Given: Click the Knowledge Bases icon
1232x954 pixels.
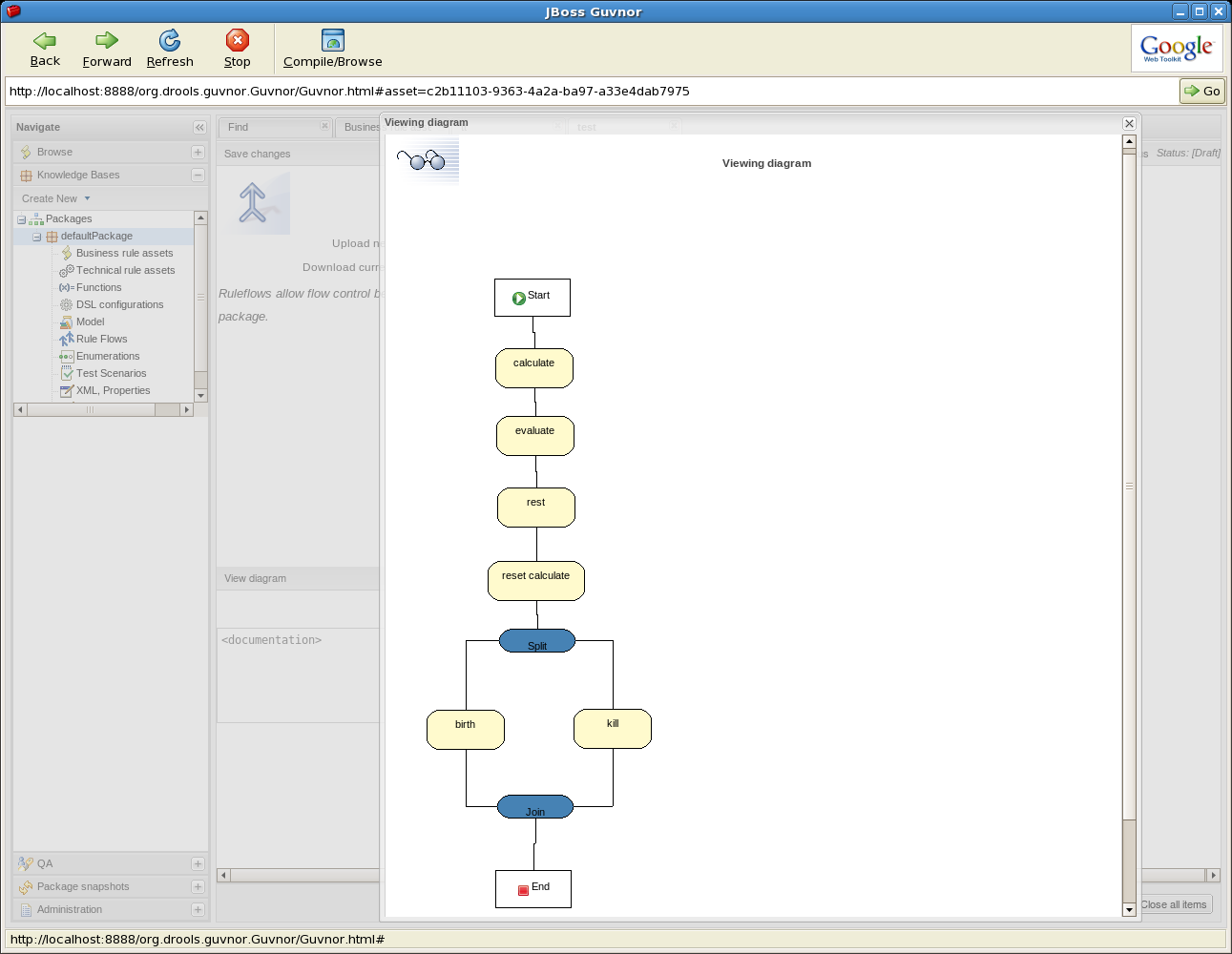Looking at the screenshot, I should (x=26, y=176).
